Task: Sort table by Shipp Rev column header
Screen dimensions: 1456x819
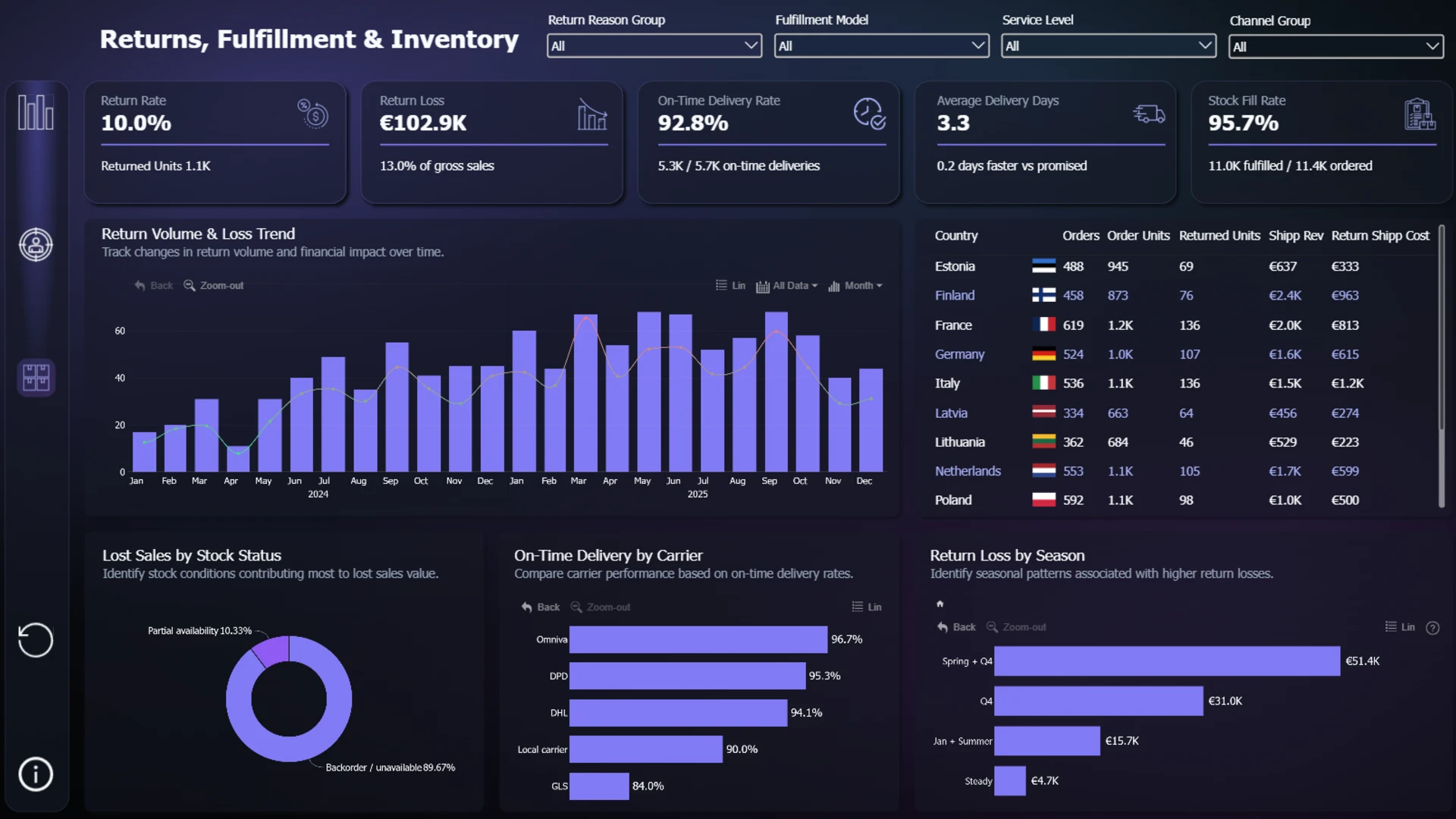Action: (x=1295, y=236)
